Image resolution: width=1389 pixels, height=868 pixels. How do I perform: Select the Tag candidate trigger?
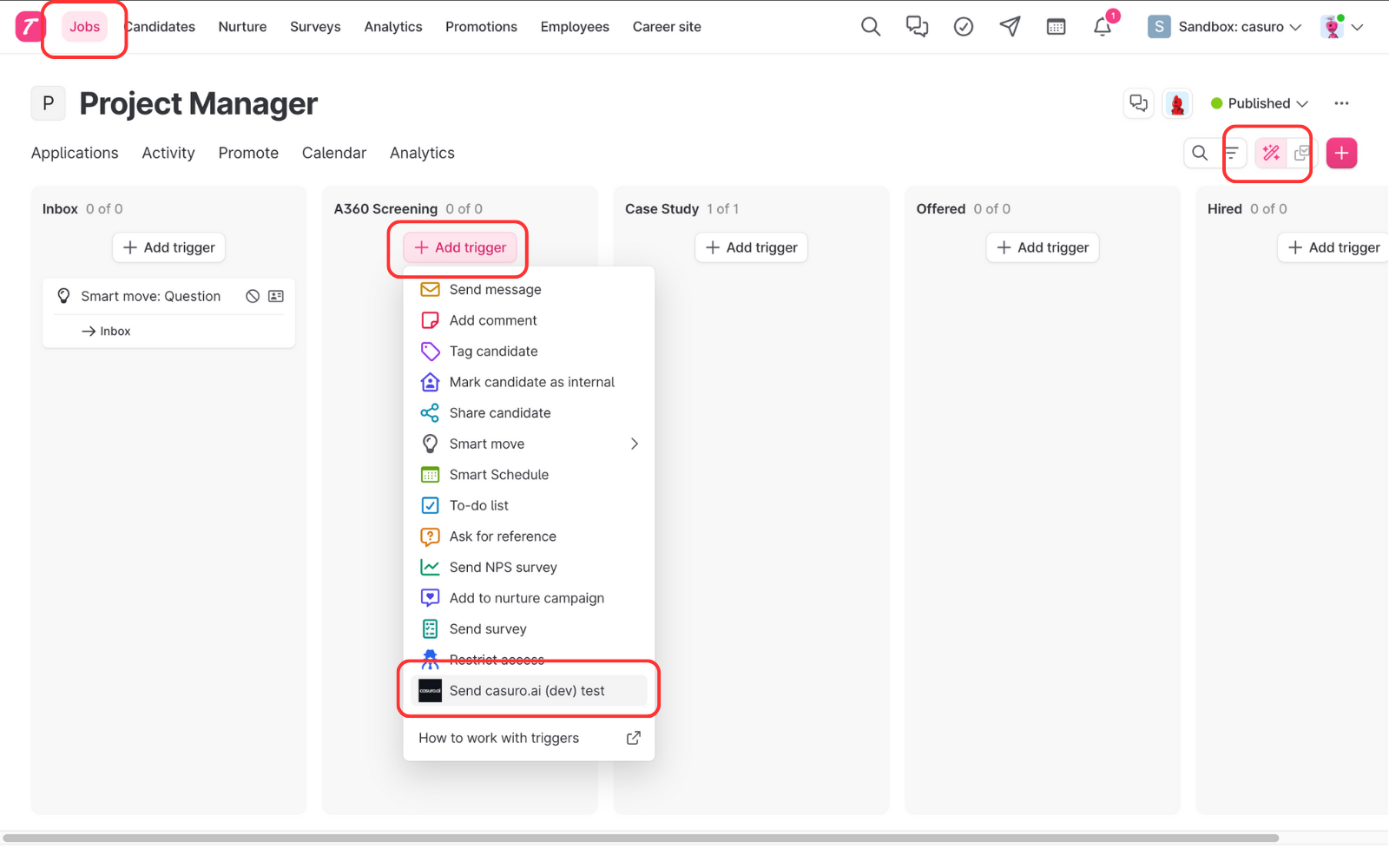pos(529,352)
